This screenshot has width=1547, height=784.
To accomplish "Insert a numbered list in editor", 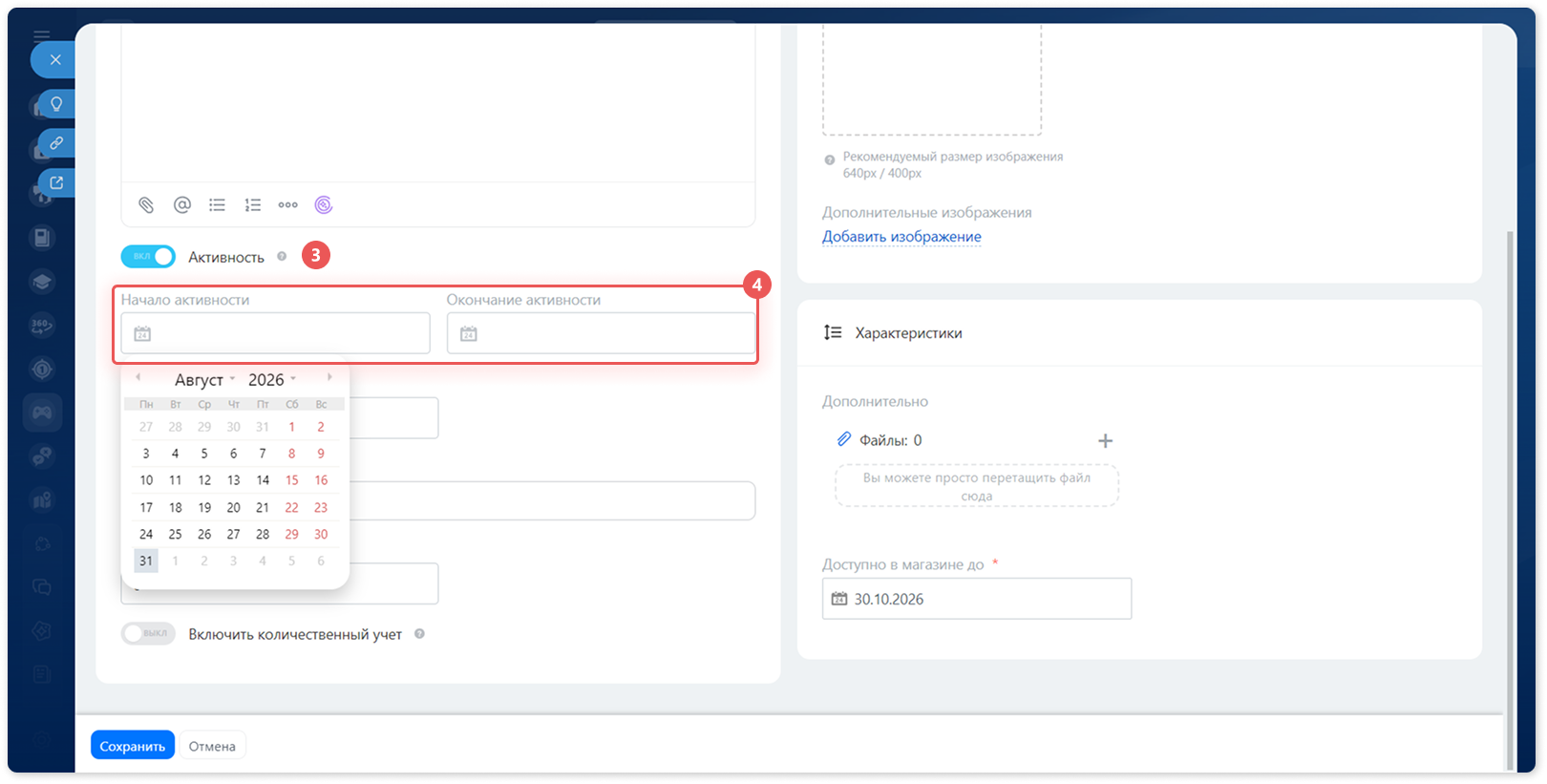I will coord(253,204).
